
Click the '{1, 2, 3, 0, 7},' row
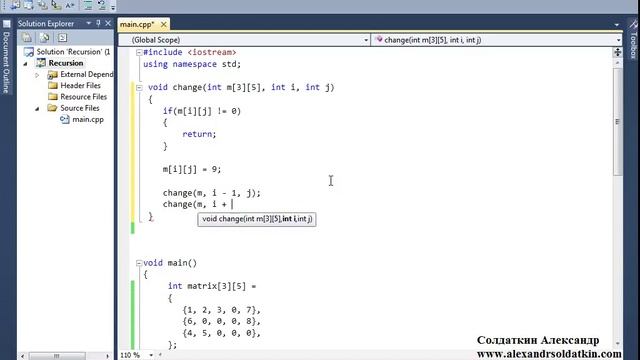tap(221, 310)
